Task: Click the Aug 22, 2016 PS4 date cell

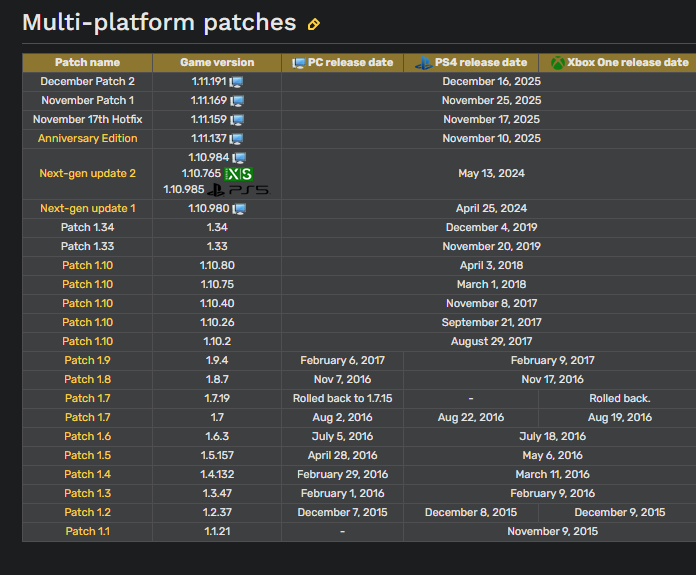Action: coord(471,418)
